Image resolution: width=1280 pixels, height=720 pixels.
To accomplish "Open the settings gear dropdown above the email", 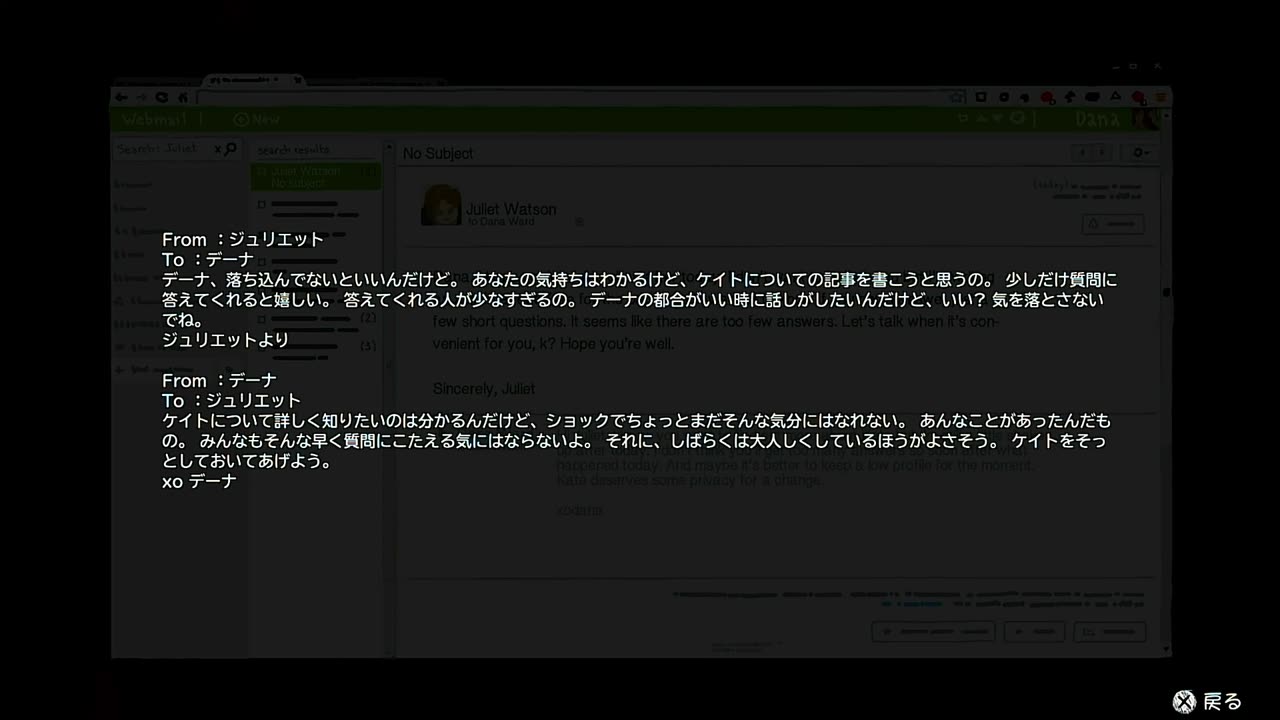I will 1140,153.
